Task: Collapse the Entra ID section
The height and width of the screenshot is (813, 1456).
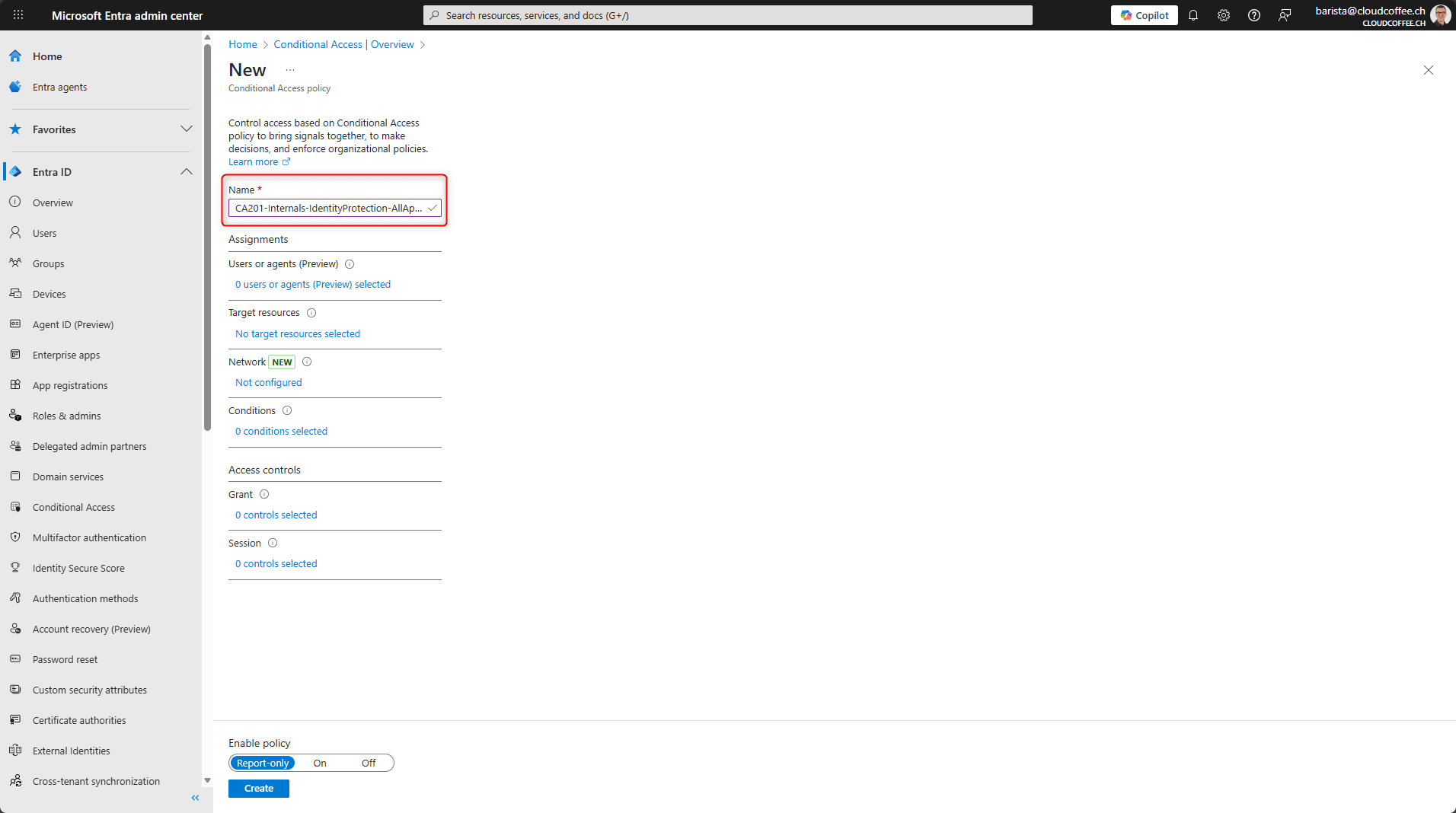Action: click(186, 172)
